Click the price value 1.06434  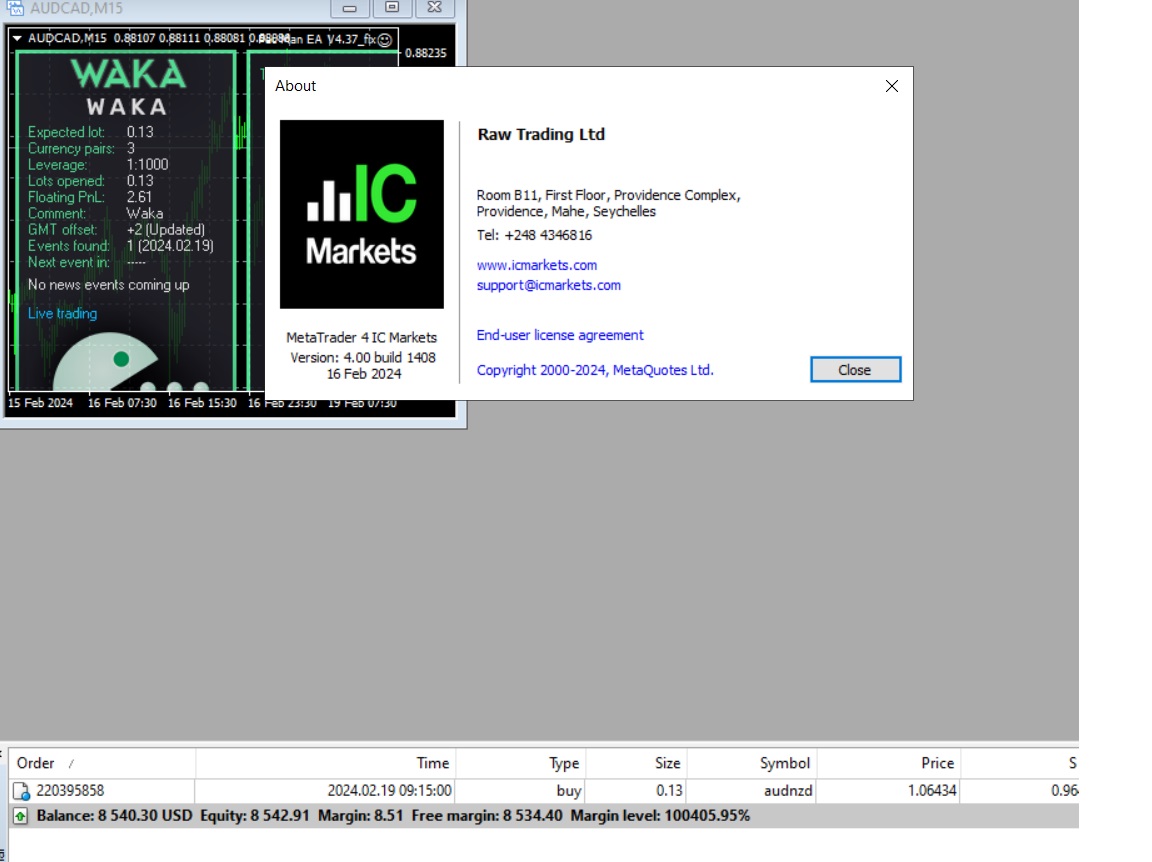click(x=932, y=791)
